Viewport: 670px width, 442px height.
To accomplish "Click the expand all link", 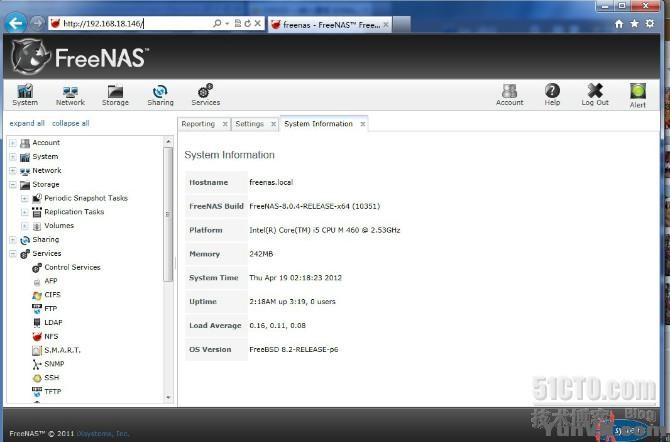I will pyautogui.click(x=27, y=123).
